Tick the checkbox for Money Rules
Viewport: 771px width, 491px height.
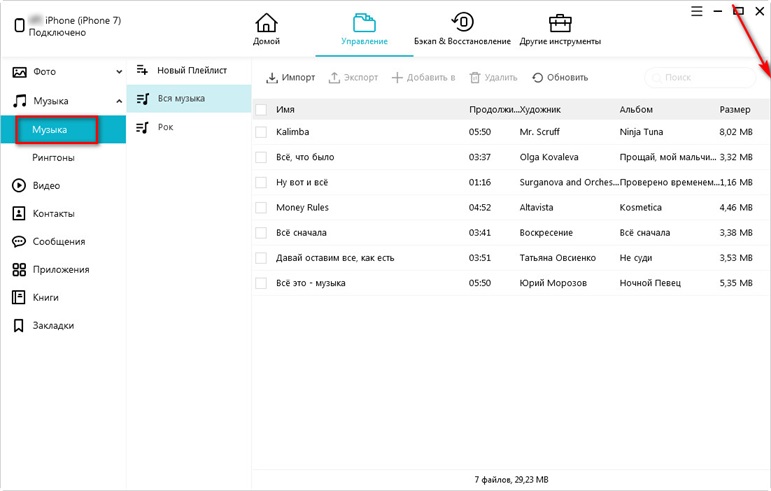pos(261,207)
